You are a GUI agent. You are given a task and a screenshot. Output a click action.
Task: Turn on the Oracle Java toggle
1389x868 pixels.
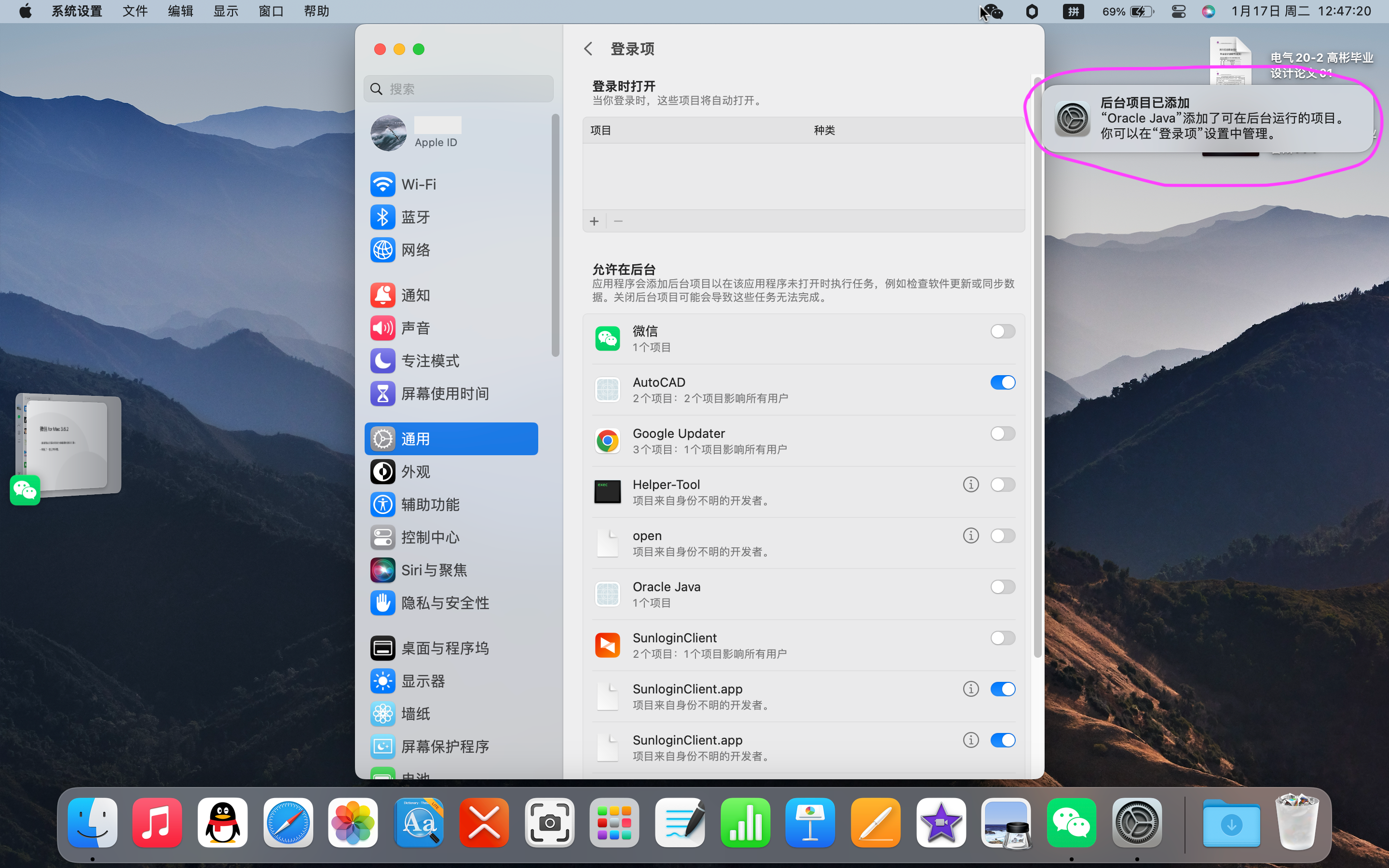pyautogui.click(x=1002, y=587)
